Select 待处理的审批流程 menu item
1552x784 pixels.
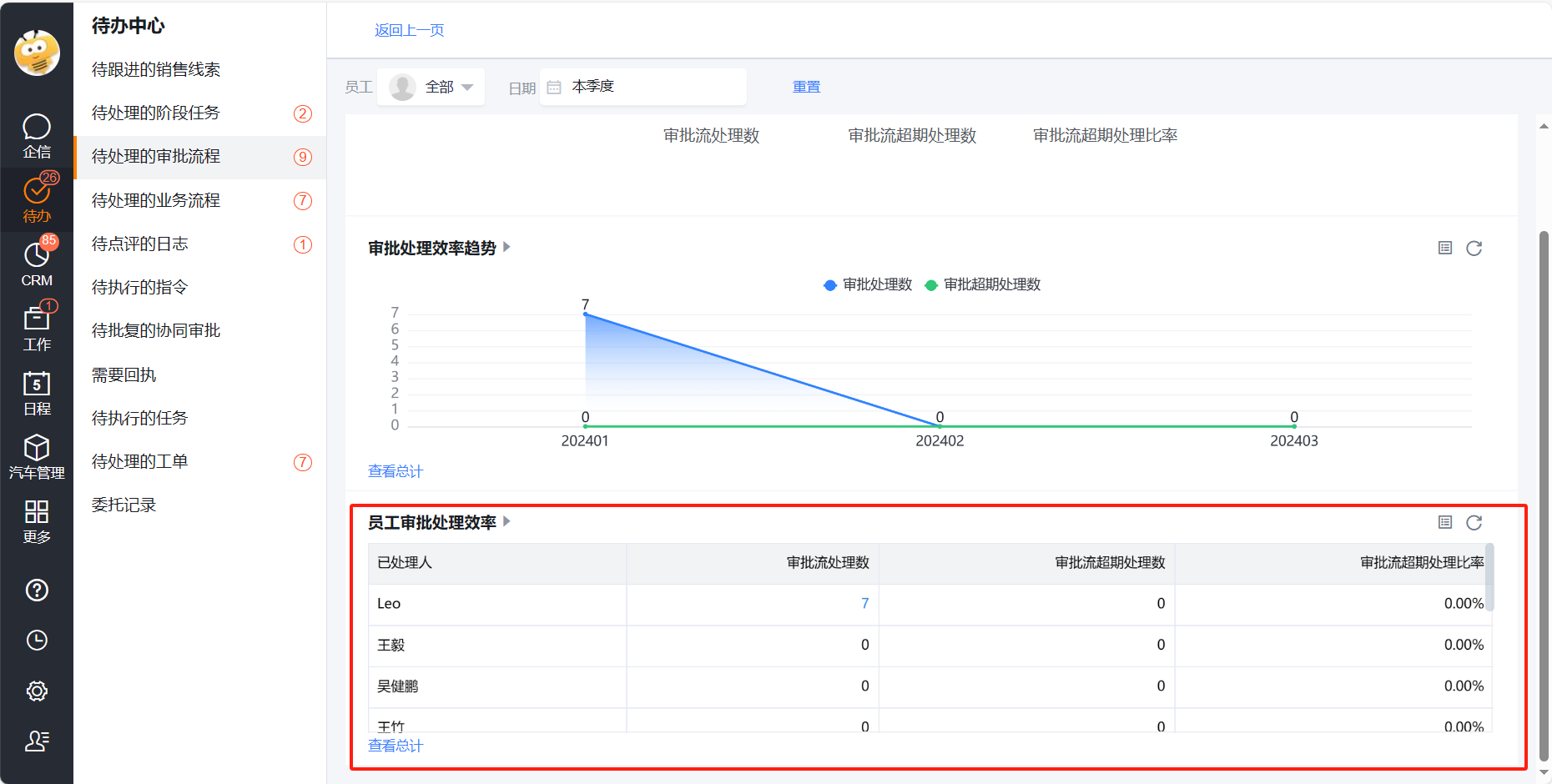[x=200, y=157]
